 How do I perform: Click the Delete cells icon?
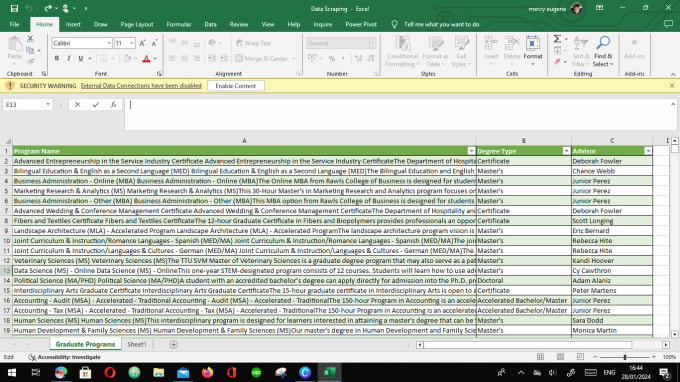coord(512,43)
